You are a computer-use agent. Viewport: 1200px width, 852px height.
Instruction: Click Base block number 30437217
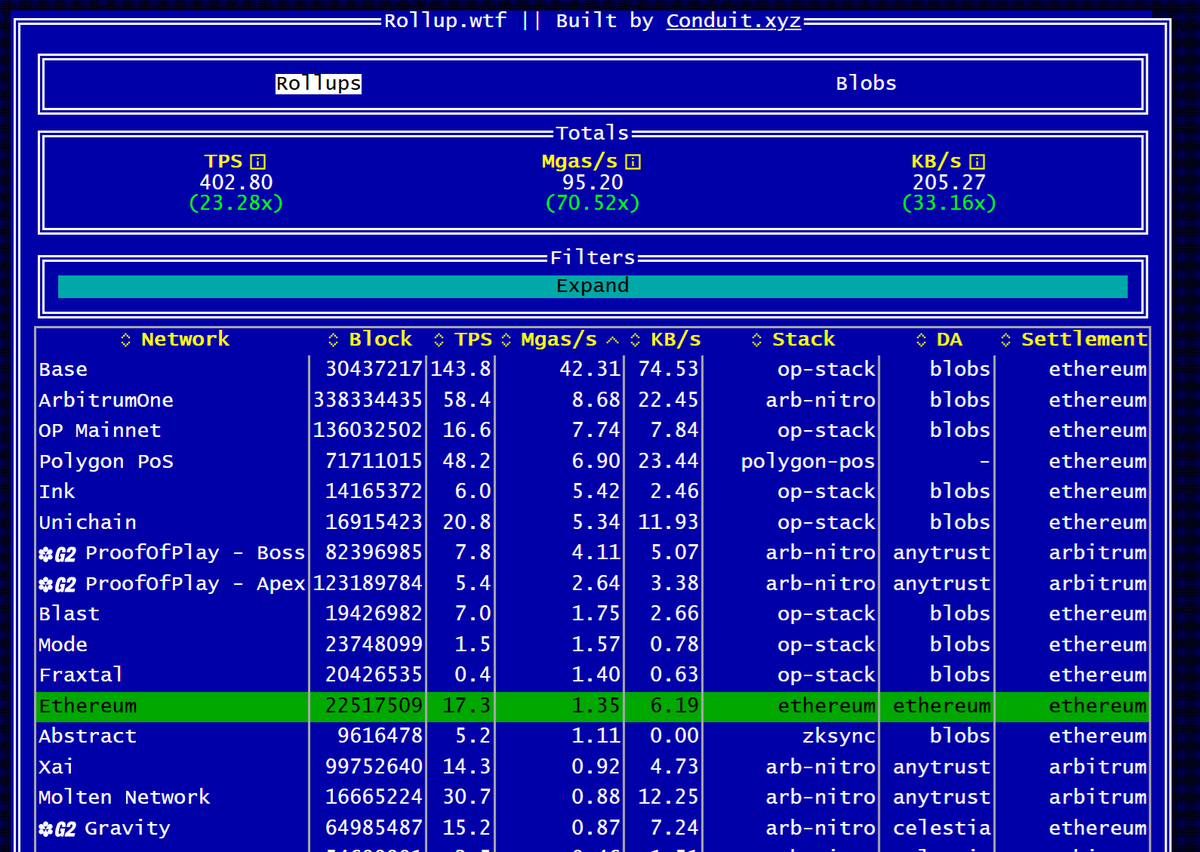[374, 370]
